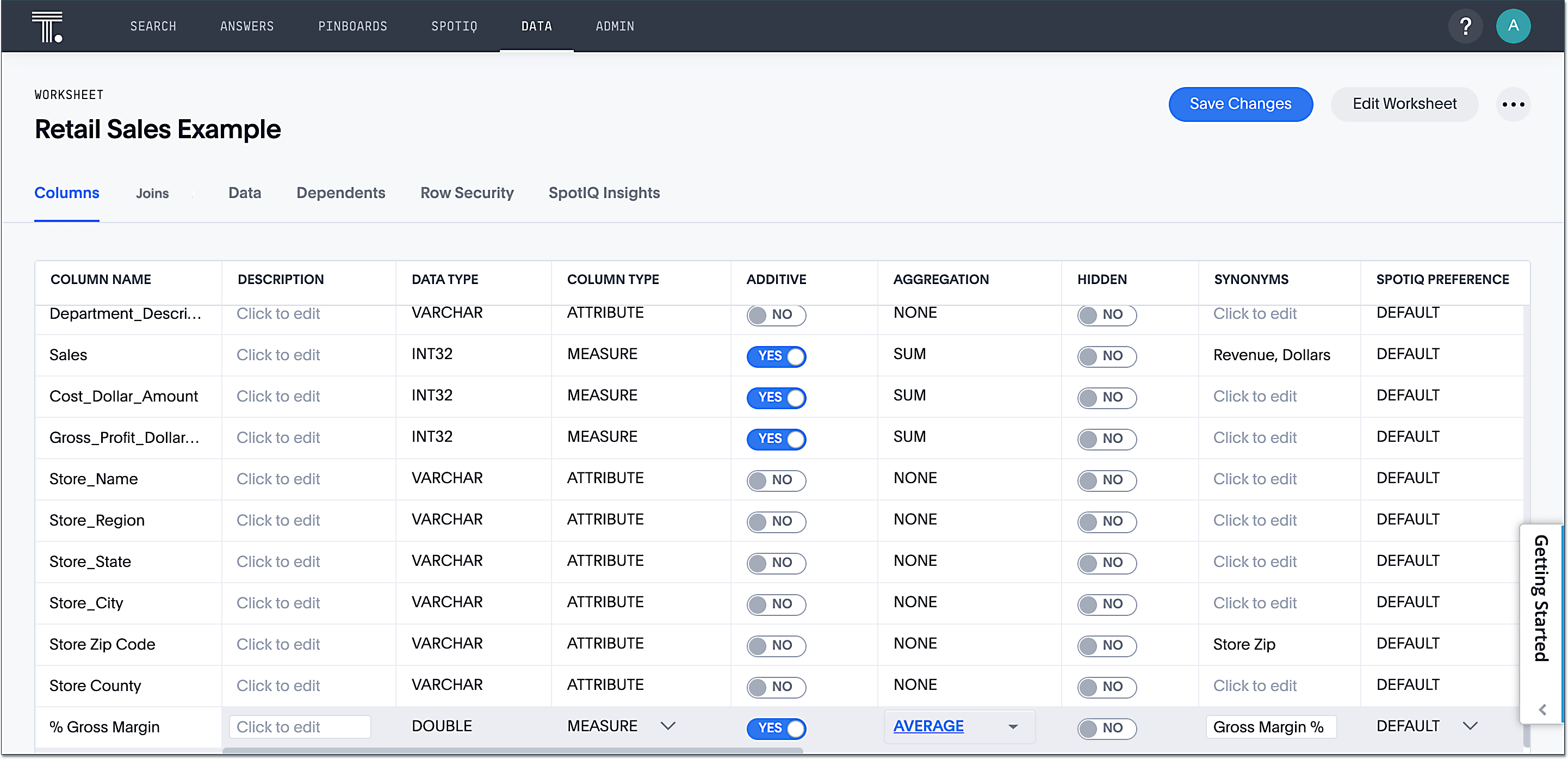
Task: Click the Save Changes button
Action: [1240, 104]
